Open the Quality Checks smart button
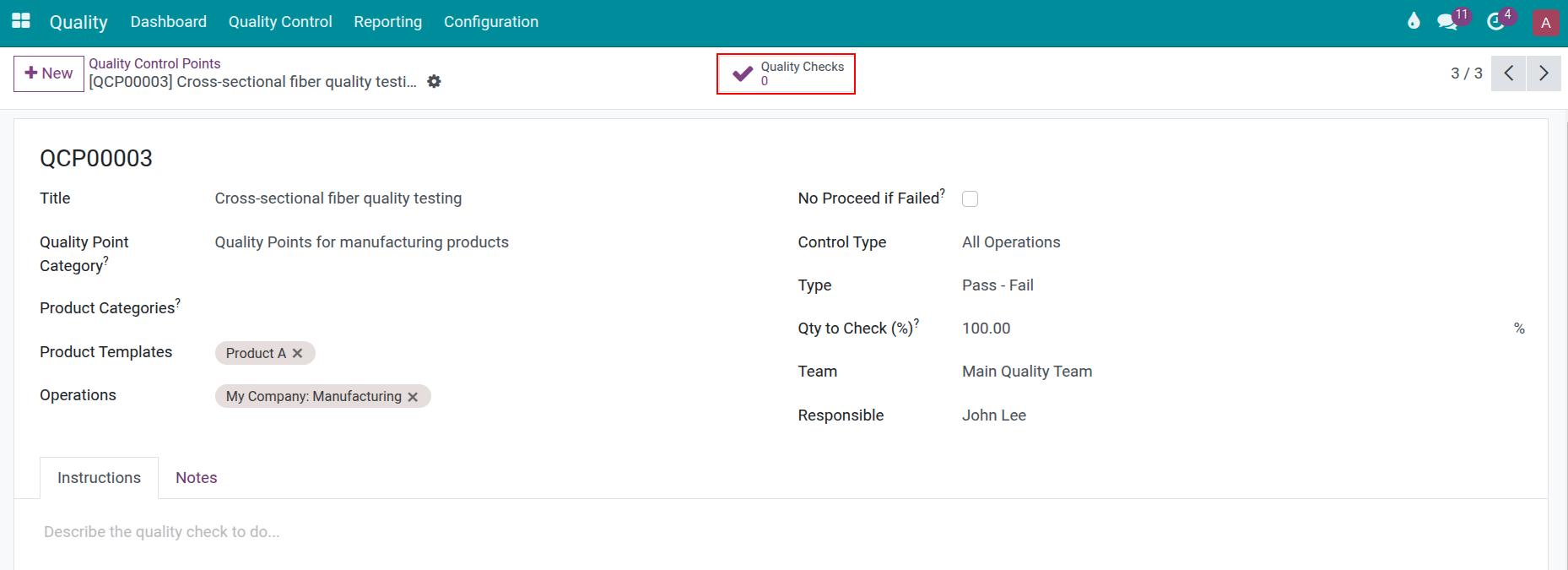This screenshot has width=1568, height=570. (786, 73)
